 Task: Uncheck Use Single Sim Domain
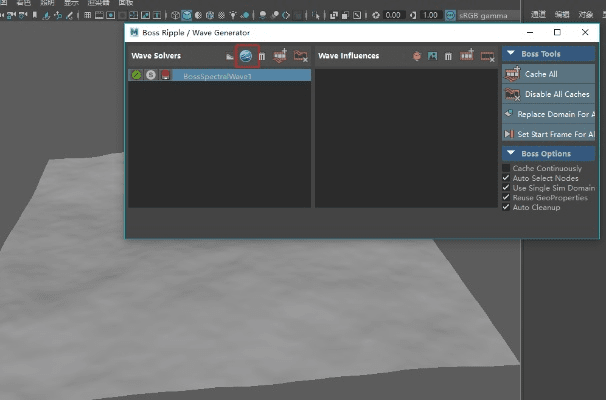[506, 188]
